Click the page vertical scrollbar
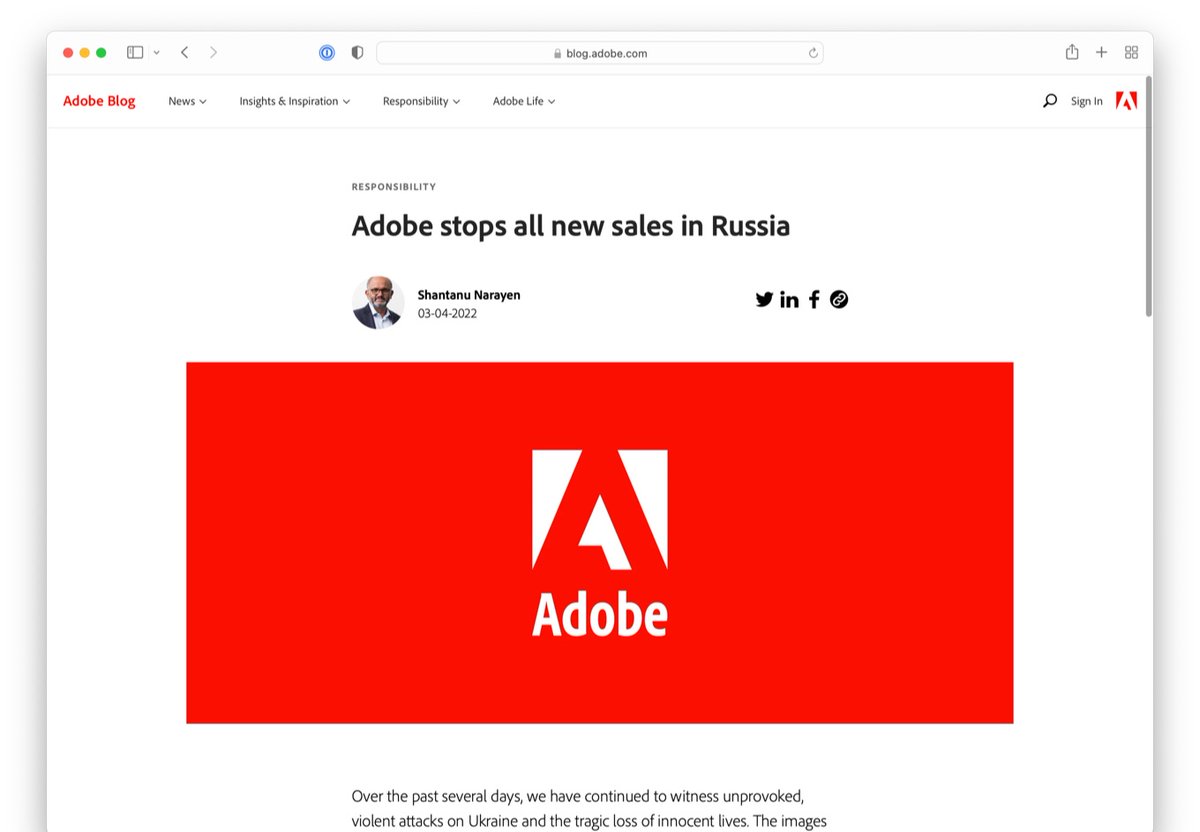Screen dimensions: 1200x832 [x=1148, y=198]
